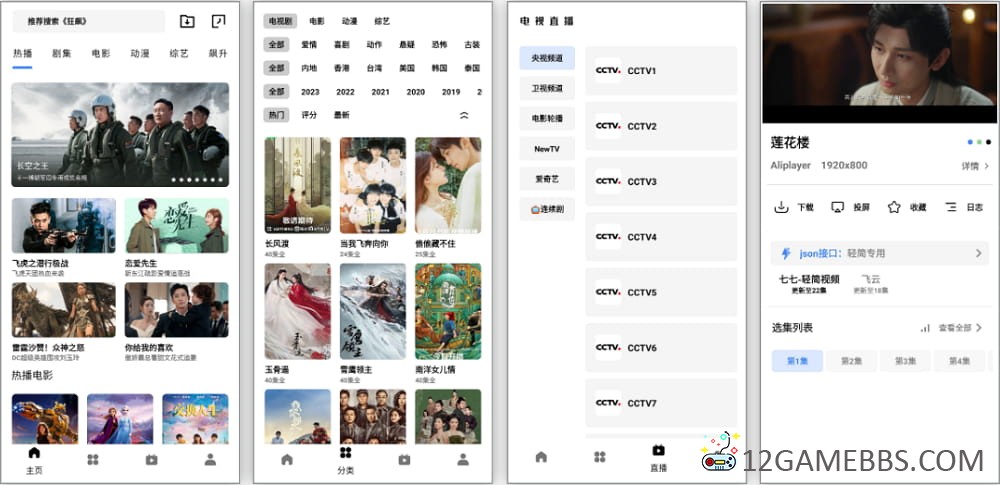Open CCTV5 channel row
The width and height of the screenshot is (1000, 485).
coord(661,292)
